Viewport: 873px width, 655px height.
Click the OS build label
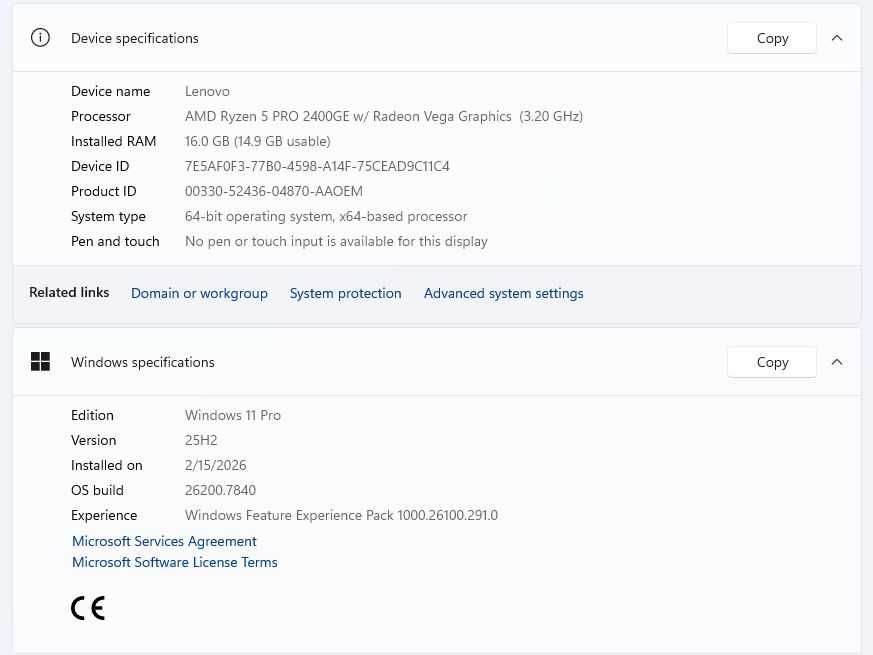(x=97, y=490)
